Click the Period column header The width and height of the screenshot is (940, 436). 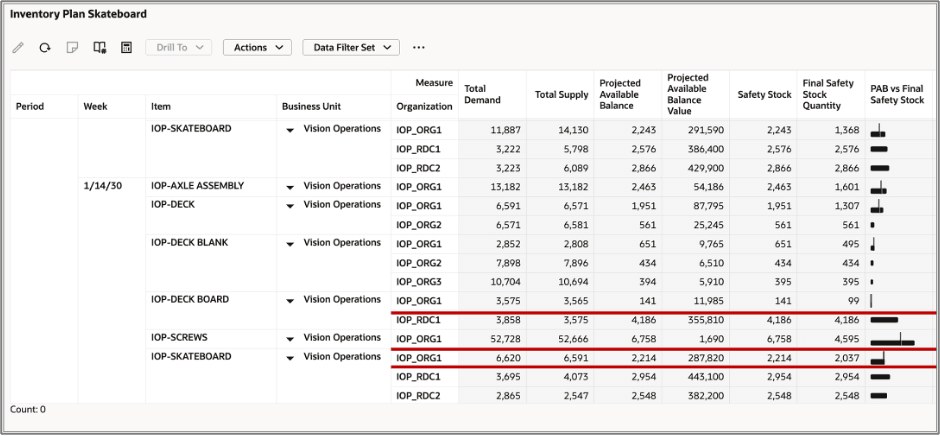29,107
